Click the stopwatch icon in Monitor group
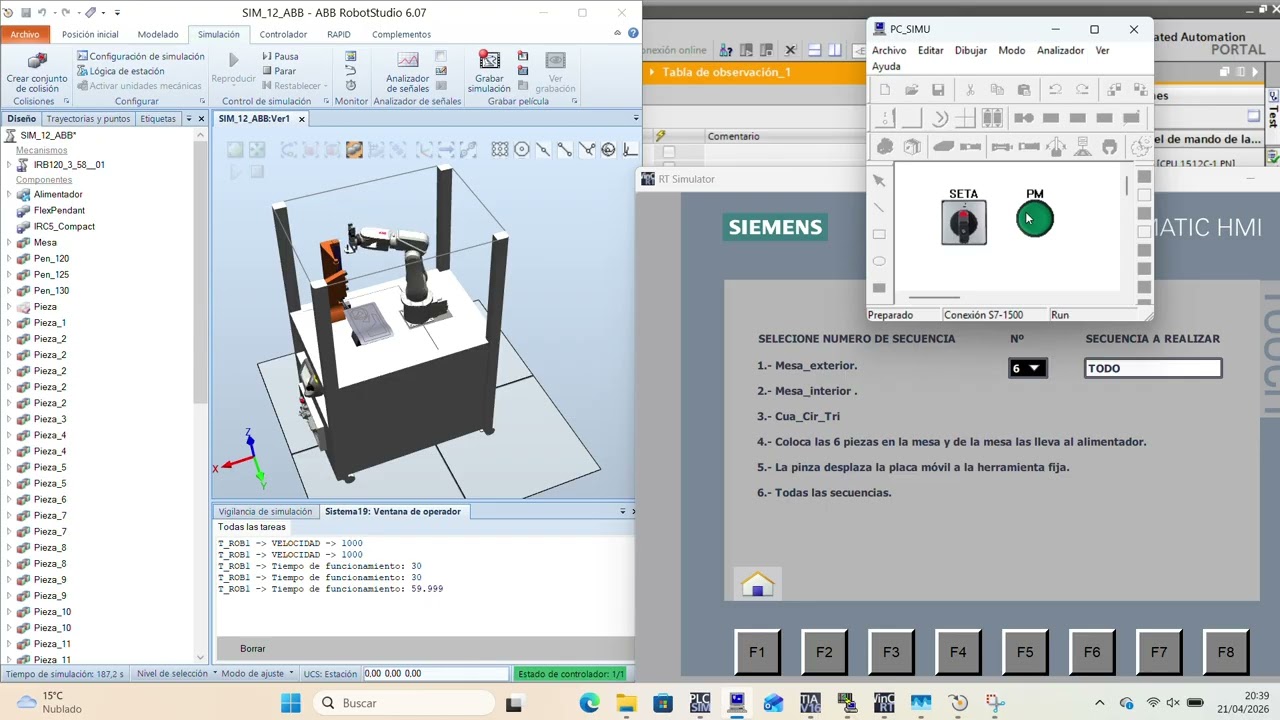1280x720 pixels. 351,85
